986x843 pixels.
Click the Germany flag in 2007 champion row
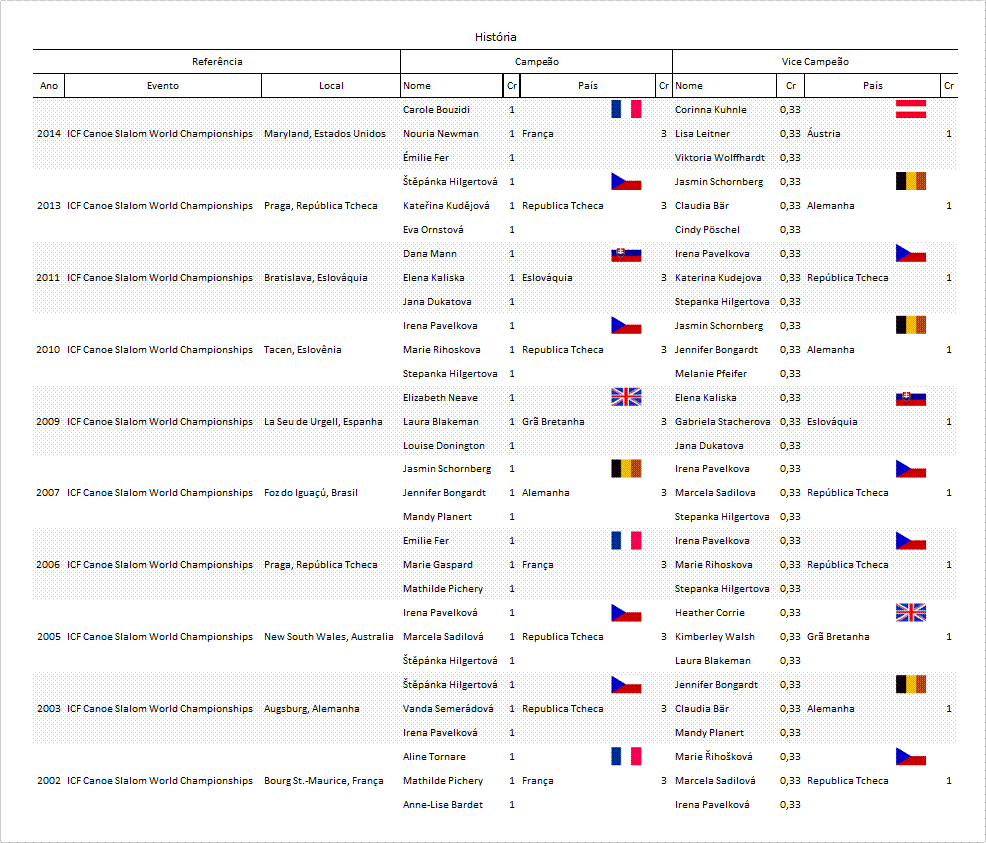click(x=626, y=468)
